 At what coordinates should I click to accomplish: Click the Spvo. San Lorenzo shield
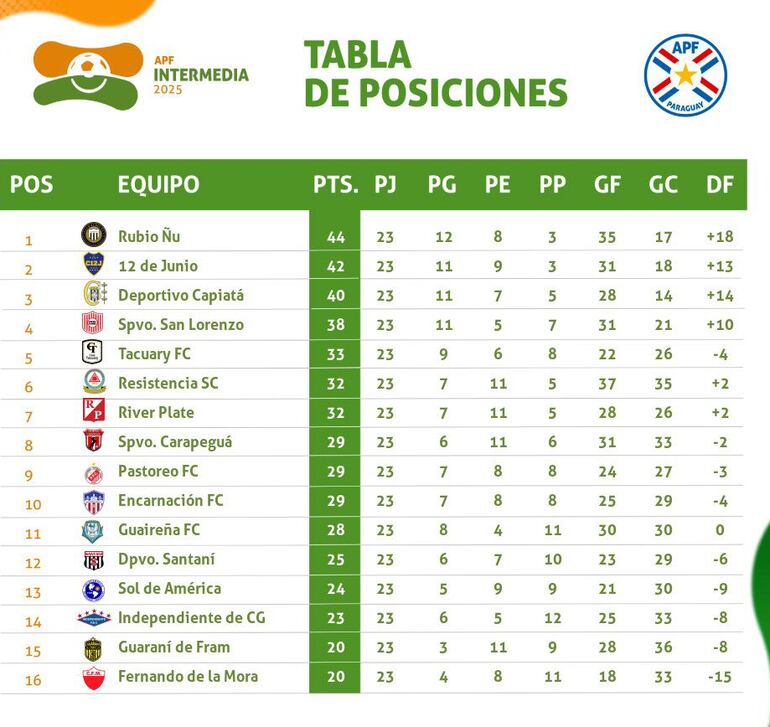93,324
